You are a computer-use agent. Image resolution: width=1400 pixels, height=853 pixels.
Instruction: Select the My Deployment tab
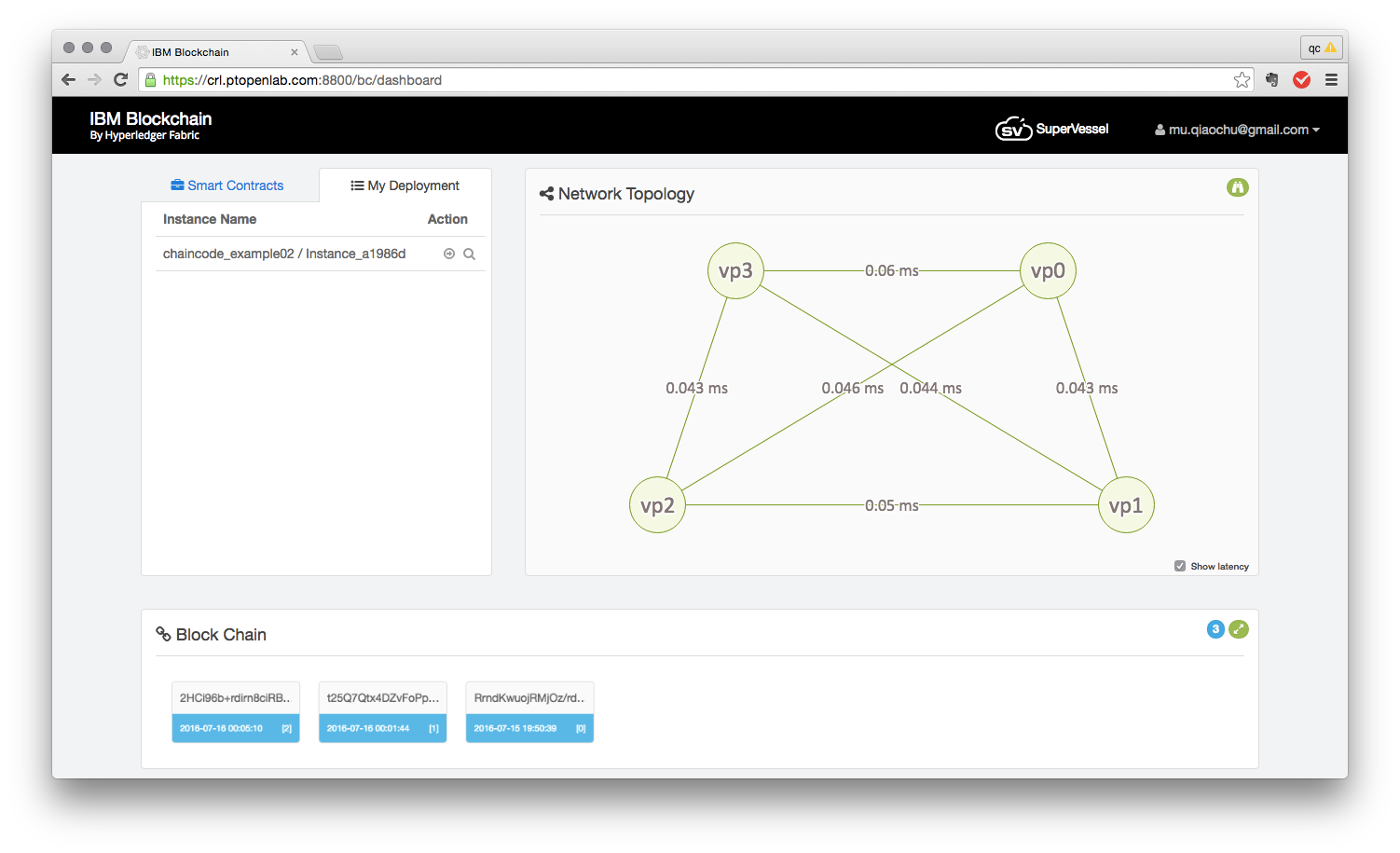click(x=405, y=186)
